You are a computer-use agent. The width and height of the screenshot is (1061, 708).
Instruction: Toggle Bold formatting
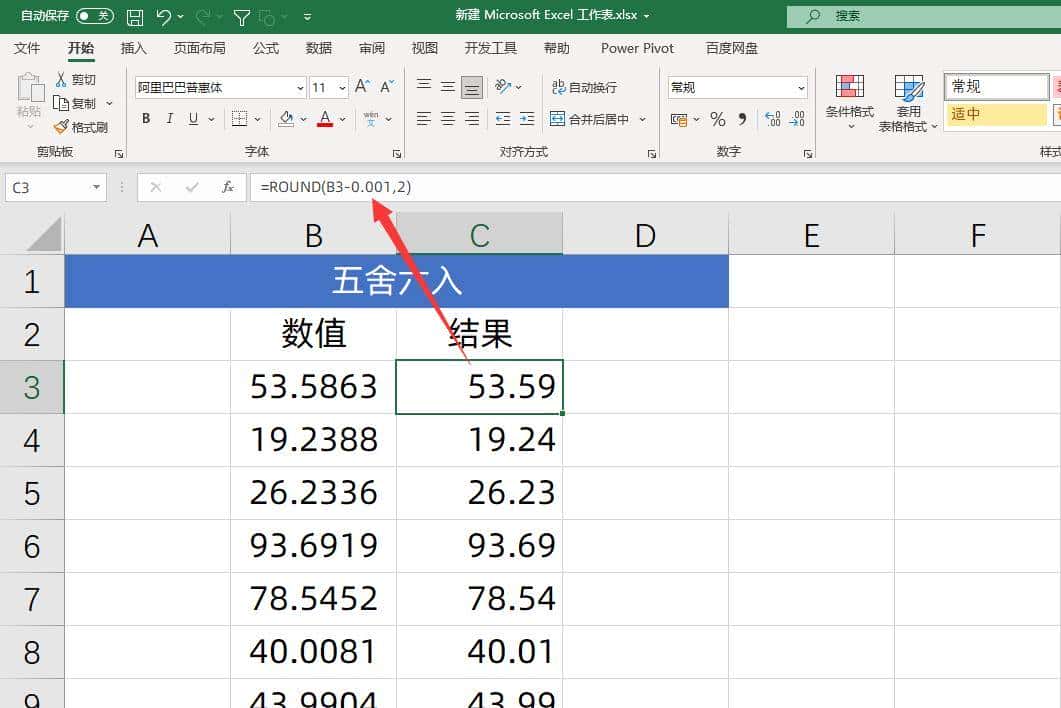145,118
